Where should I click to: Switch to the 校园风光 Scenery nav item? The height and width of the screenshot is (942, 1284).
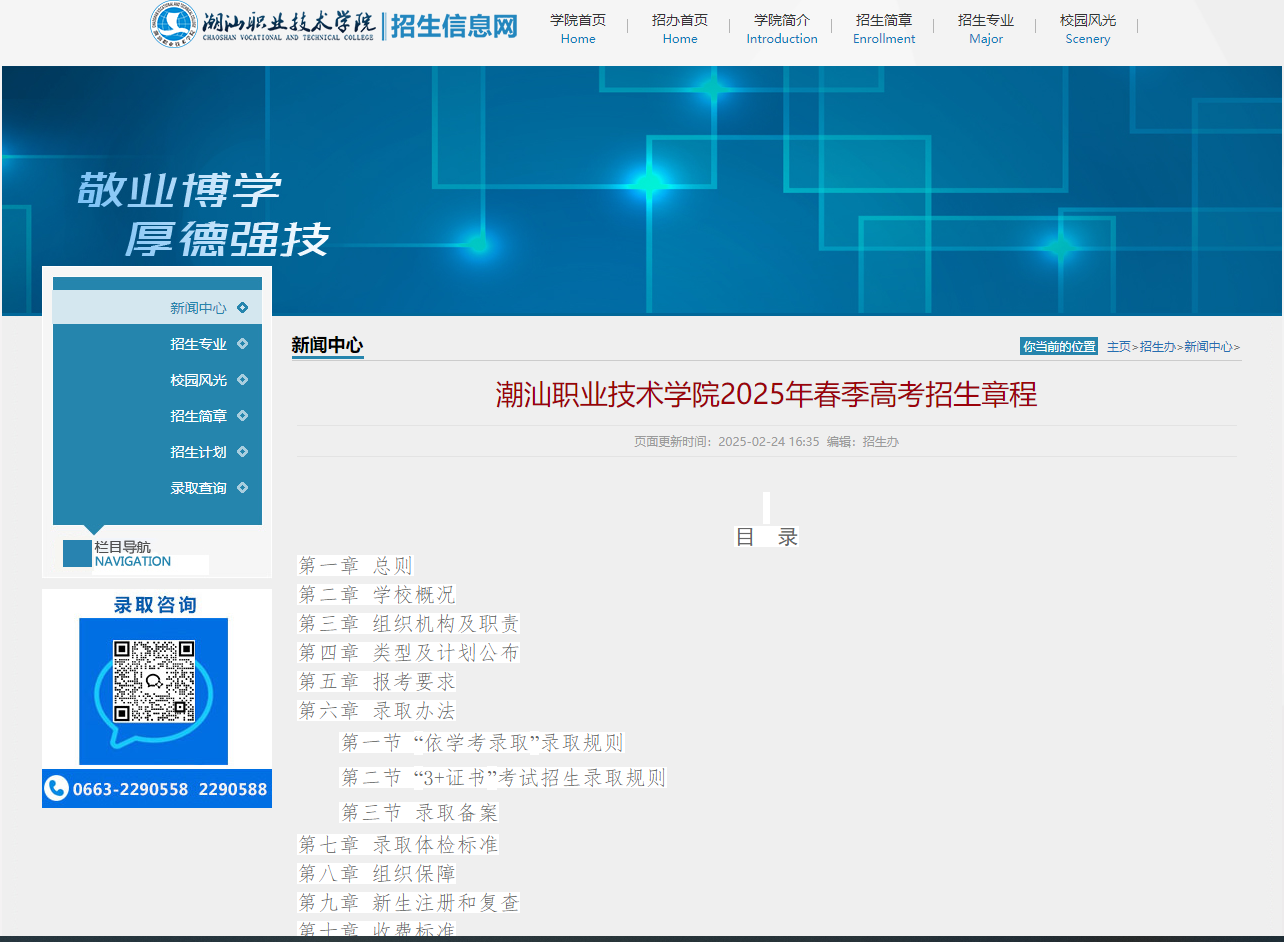click(x=1087, y=28)
